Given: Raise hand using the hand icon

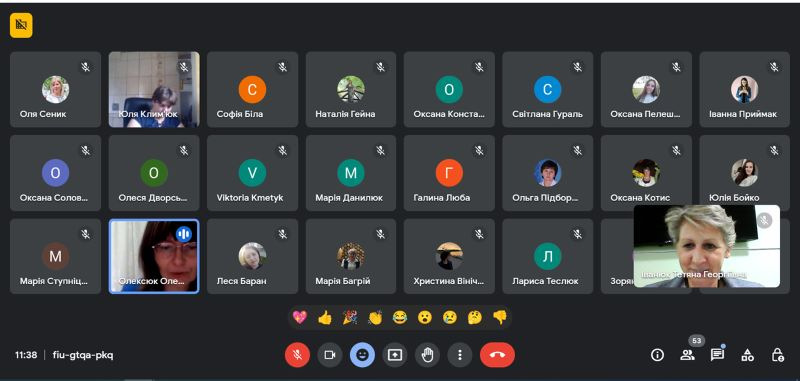Looking at the screenshot, I should pyautogui.click(x=428, y=355).
